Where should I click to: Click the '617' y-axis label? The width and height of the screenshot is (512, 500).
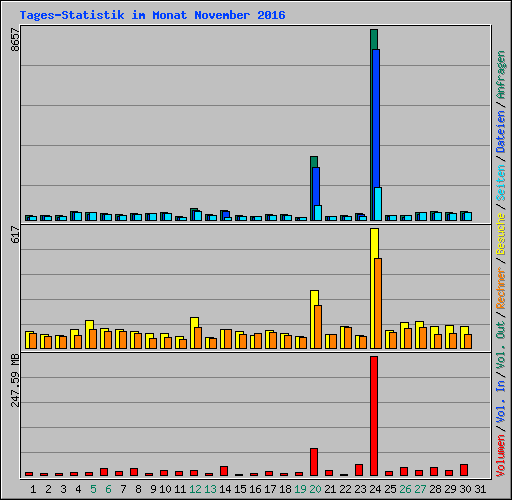coord(16,234)
